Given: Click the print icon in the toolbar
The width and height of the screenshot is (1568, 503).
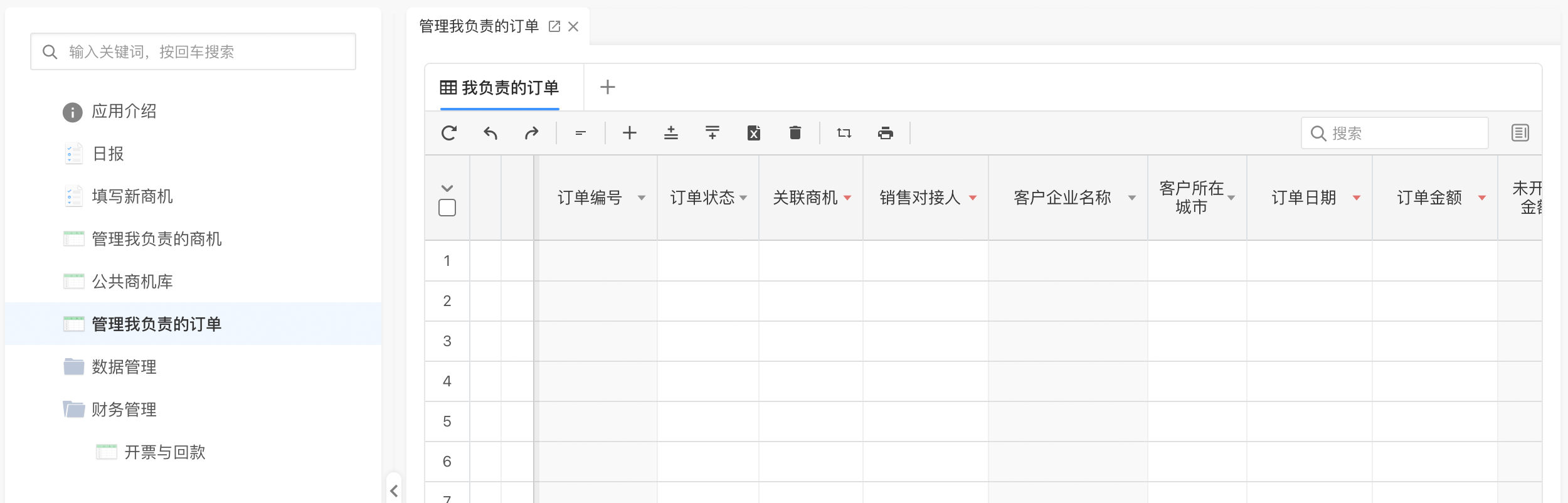Looking at the screenshot, I should point(886,133).
